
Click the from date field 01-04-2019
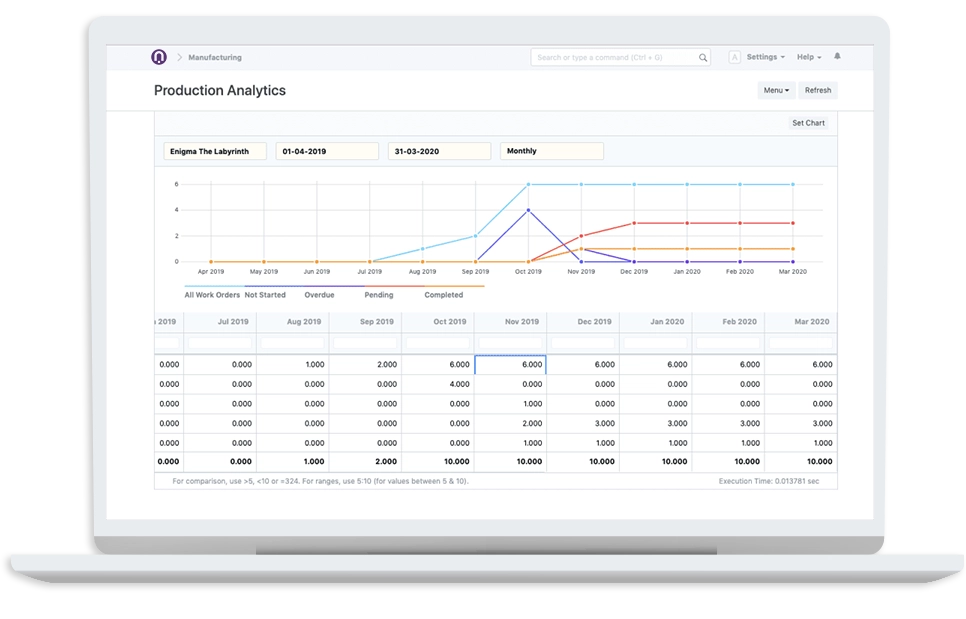pos(327,151)
